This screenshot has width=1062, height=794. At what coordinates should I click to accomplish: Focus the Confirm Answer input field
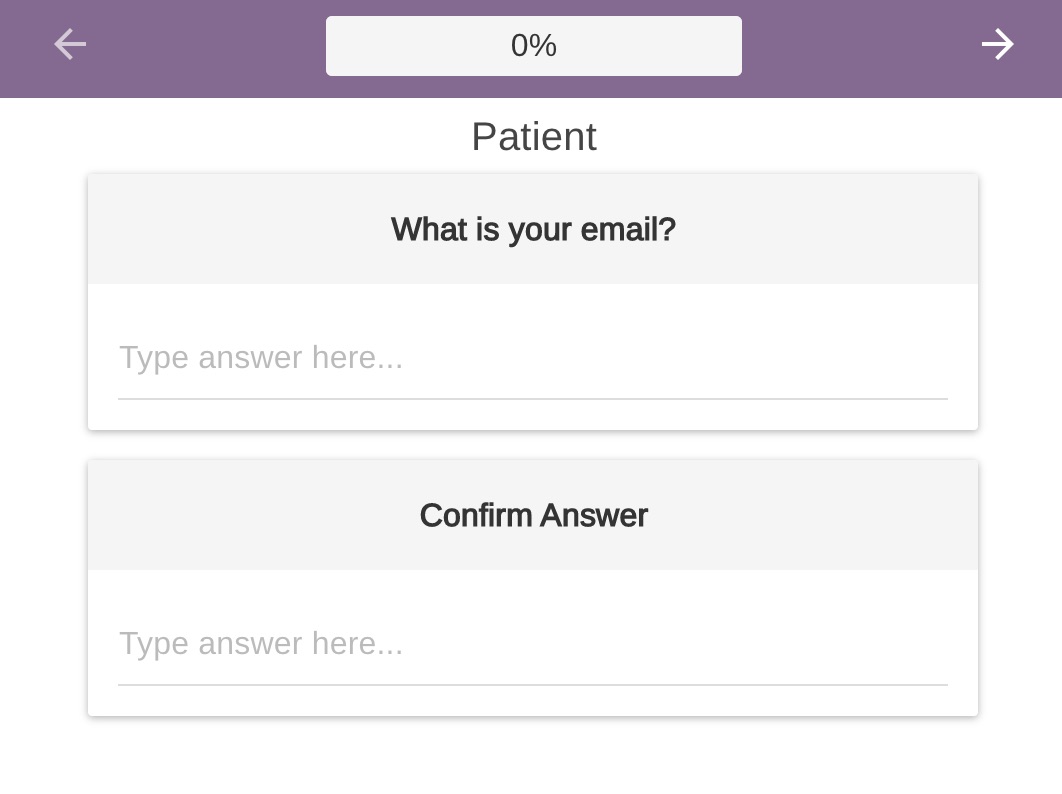click(x=532, y=644)
